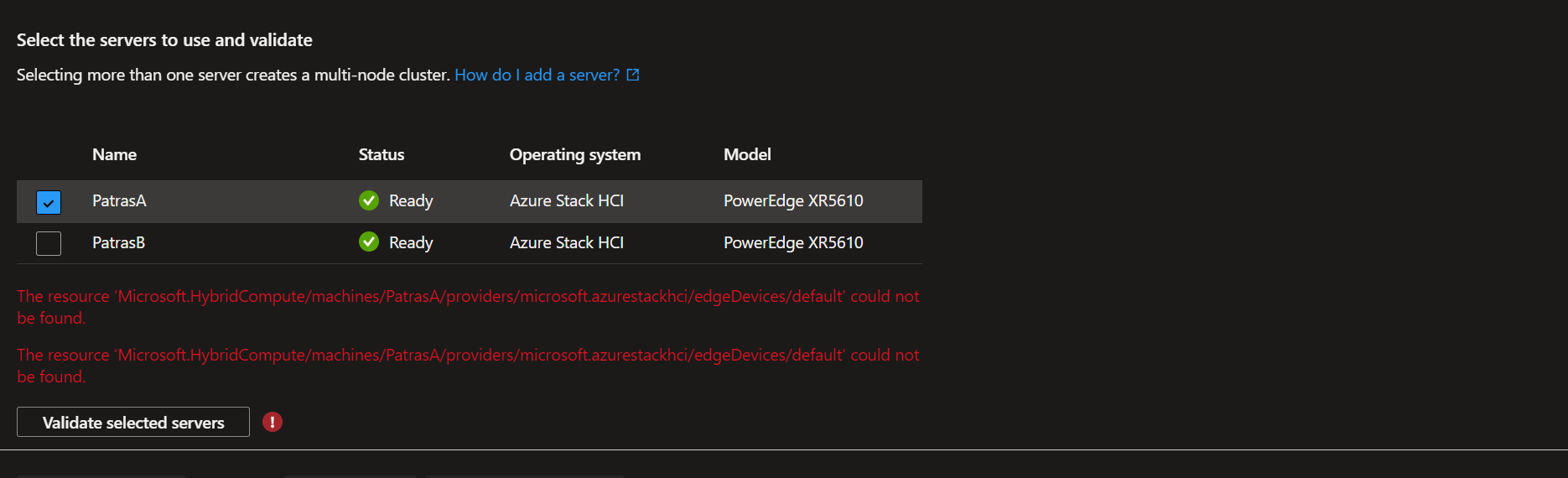This screenshot has width=1568, height=478.
Task: Click the external link icon after the add-server link
Action: pyautogui.click(x=633, y=75)
